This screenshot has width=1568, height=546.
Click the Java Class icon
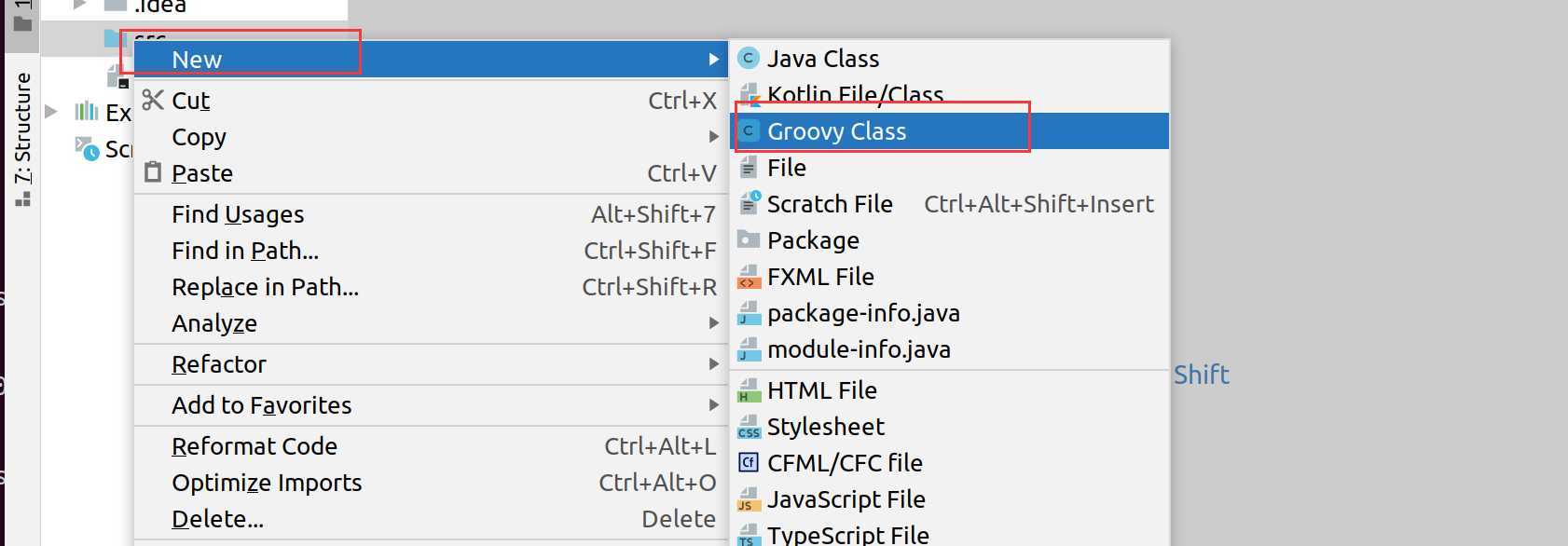[x=748, y=59]
